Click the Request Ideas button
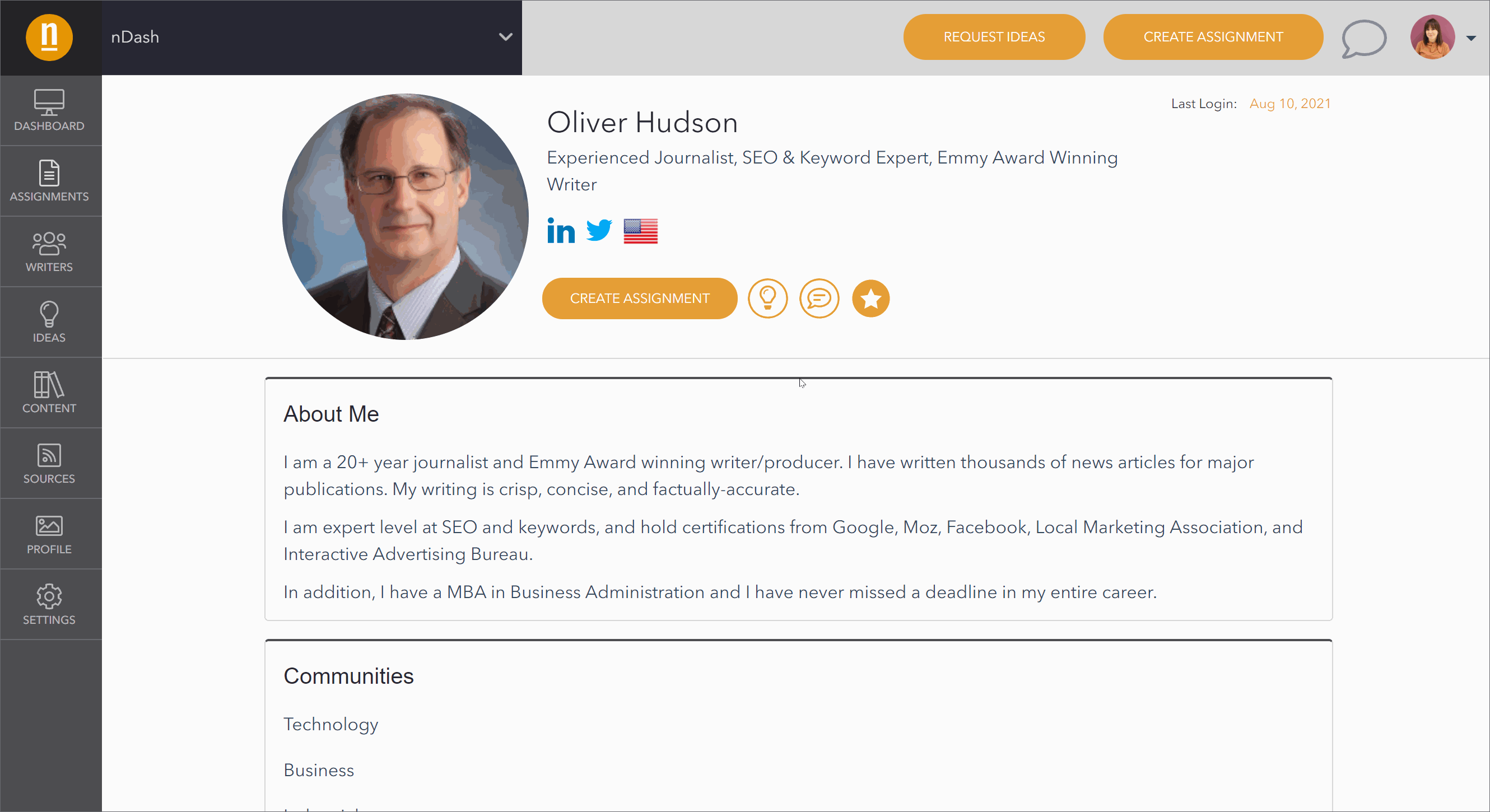 coord(994,37)
